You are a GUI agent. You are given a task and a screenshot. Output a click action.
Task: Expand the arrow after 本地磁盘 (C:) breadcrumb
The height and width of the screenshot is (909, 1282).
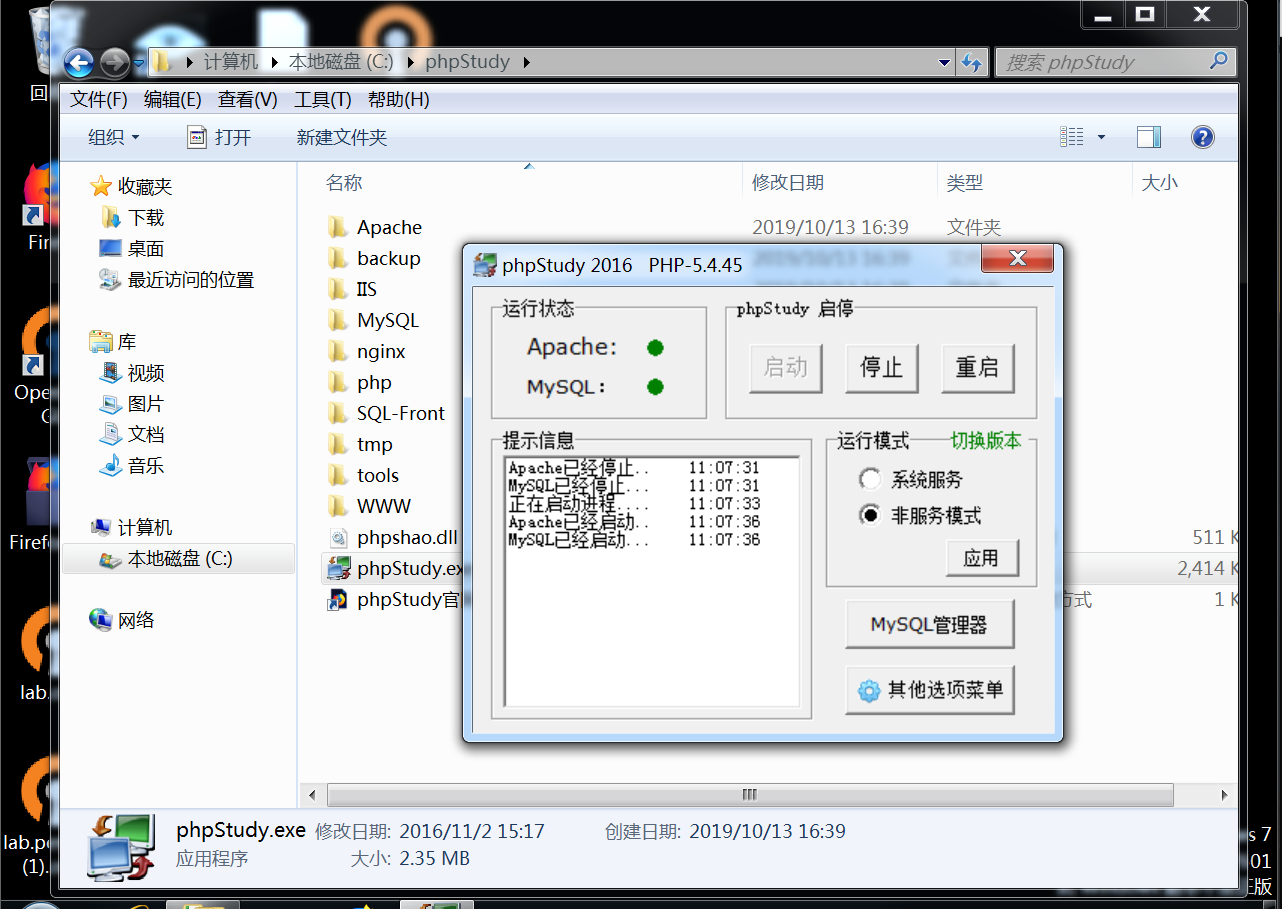click(x=410, y=62)
